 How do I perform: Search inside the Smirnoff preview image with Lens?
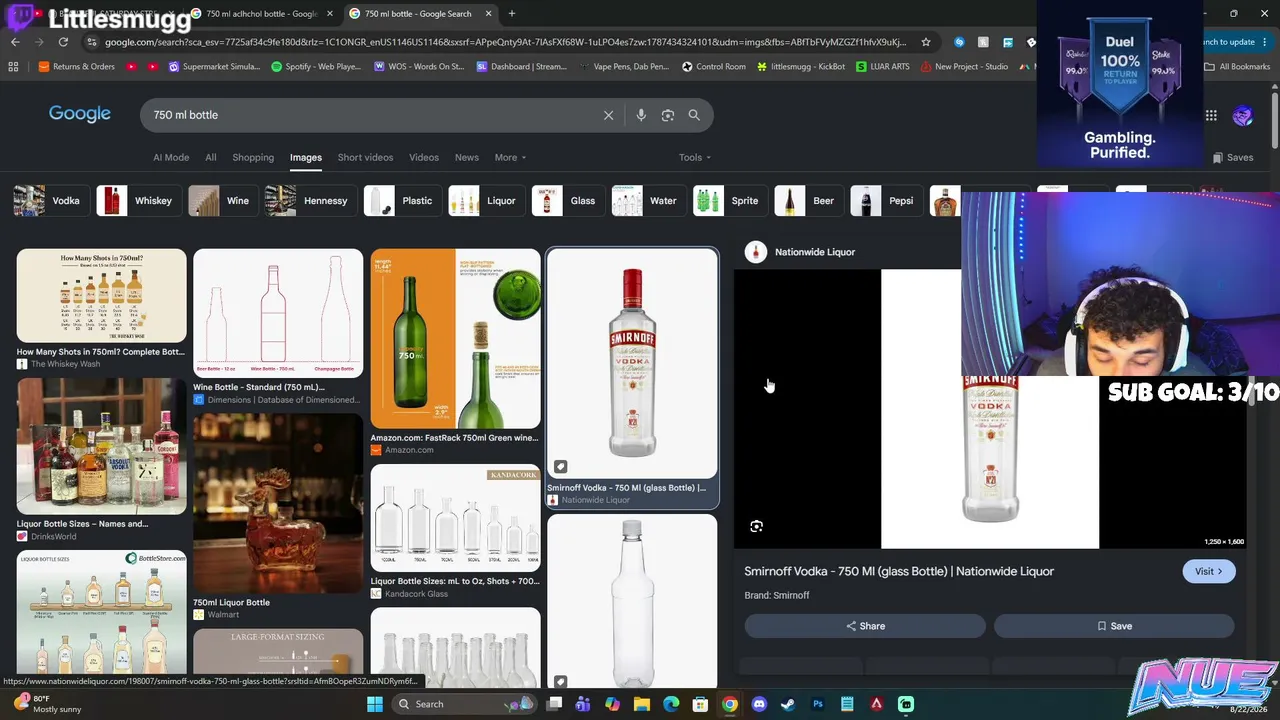[757, 526]
